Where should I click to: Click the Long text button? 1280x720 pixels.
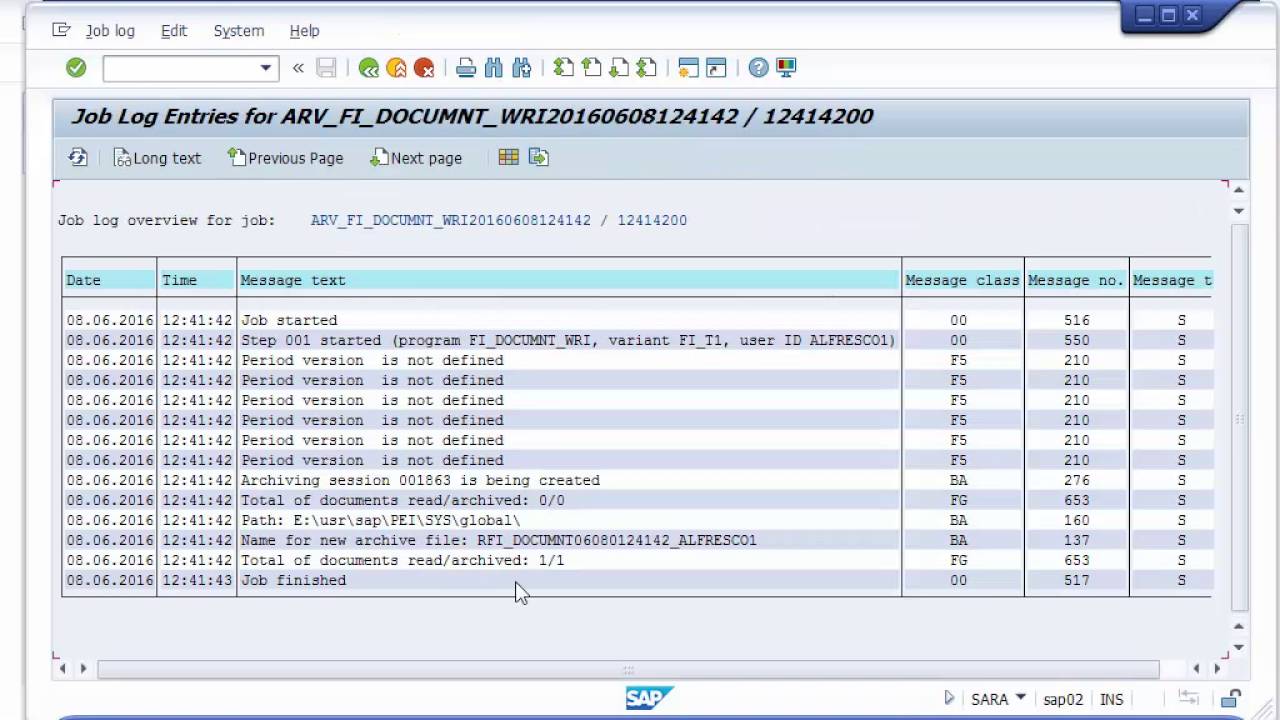(157, 158)
